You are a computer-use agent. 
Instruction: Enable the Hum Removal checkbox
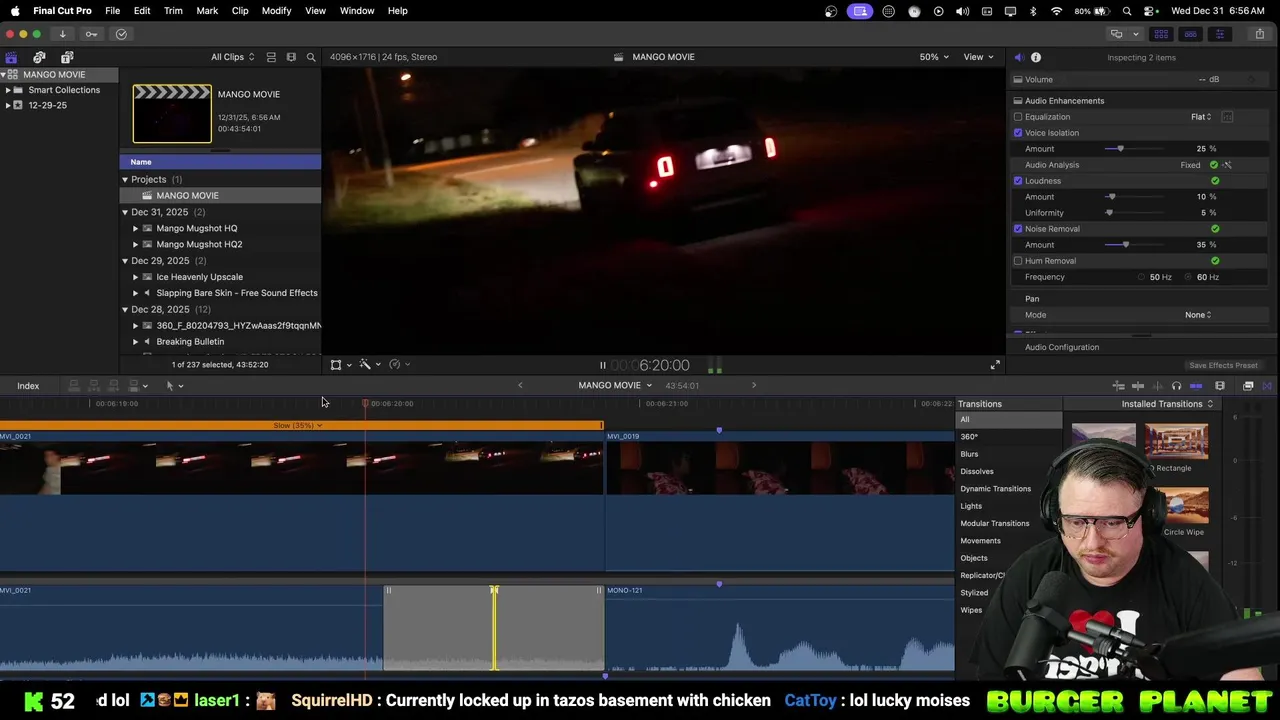(x=1018, y=261)
